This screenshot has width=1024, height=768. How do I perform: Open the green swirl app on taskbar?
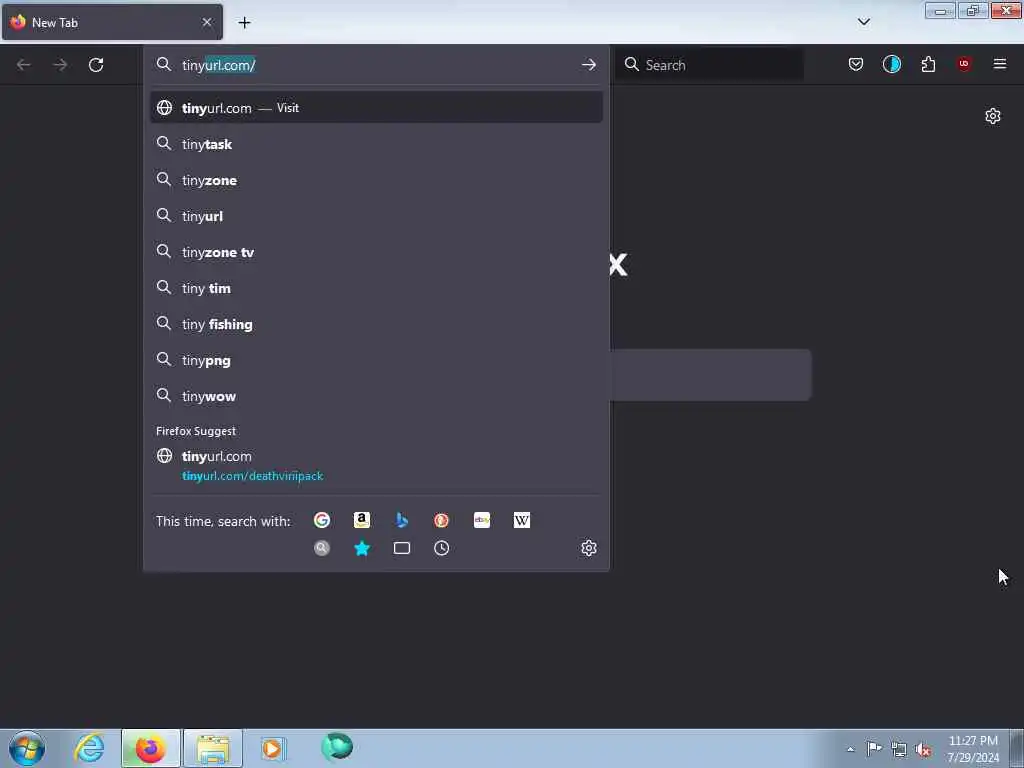(x=337, y=747)
